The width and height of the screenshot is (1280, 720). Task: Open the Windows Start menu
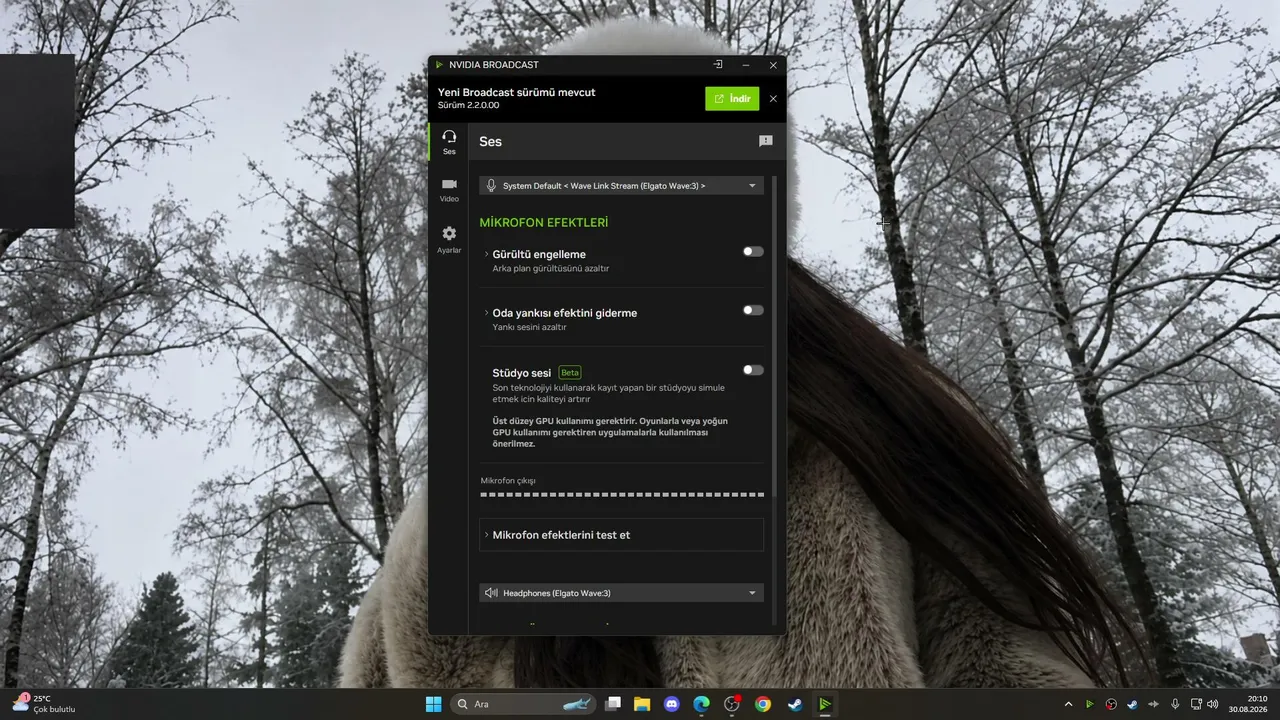[434, 704]
